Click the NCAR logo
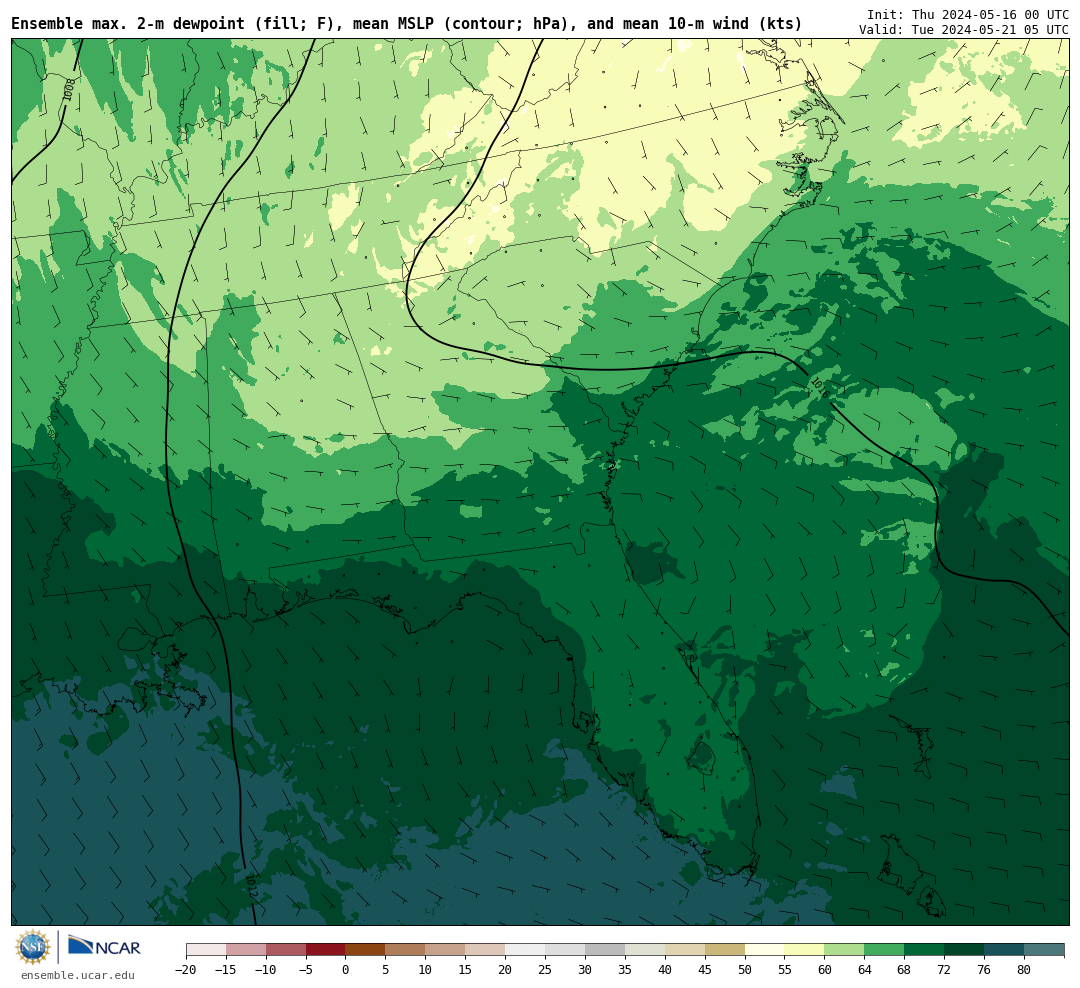The image size is (1080, 988). pyautogui.click(x=105, y=946)
